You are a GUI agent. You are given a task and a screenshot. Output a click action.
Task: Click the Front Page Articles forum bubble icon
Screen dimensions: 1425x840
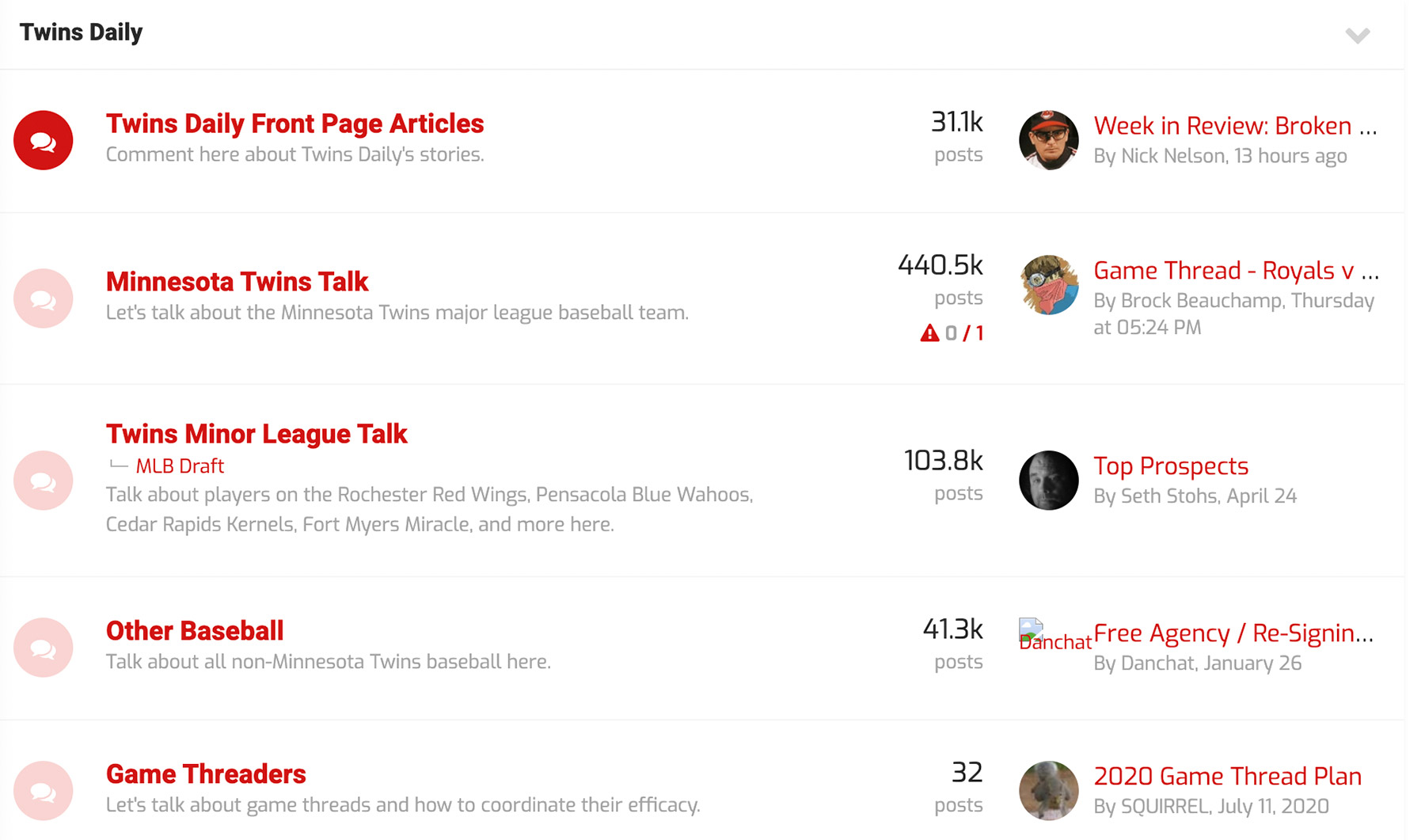[44, 140]
